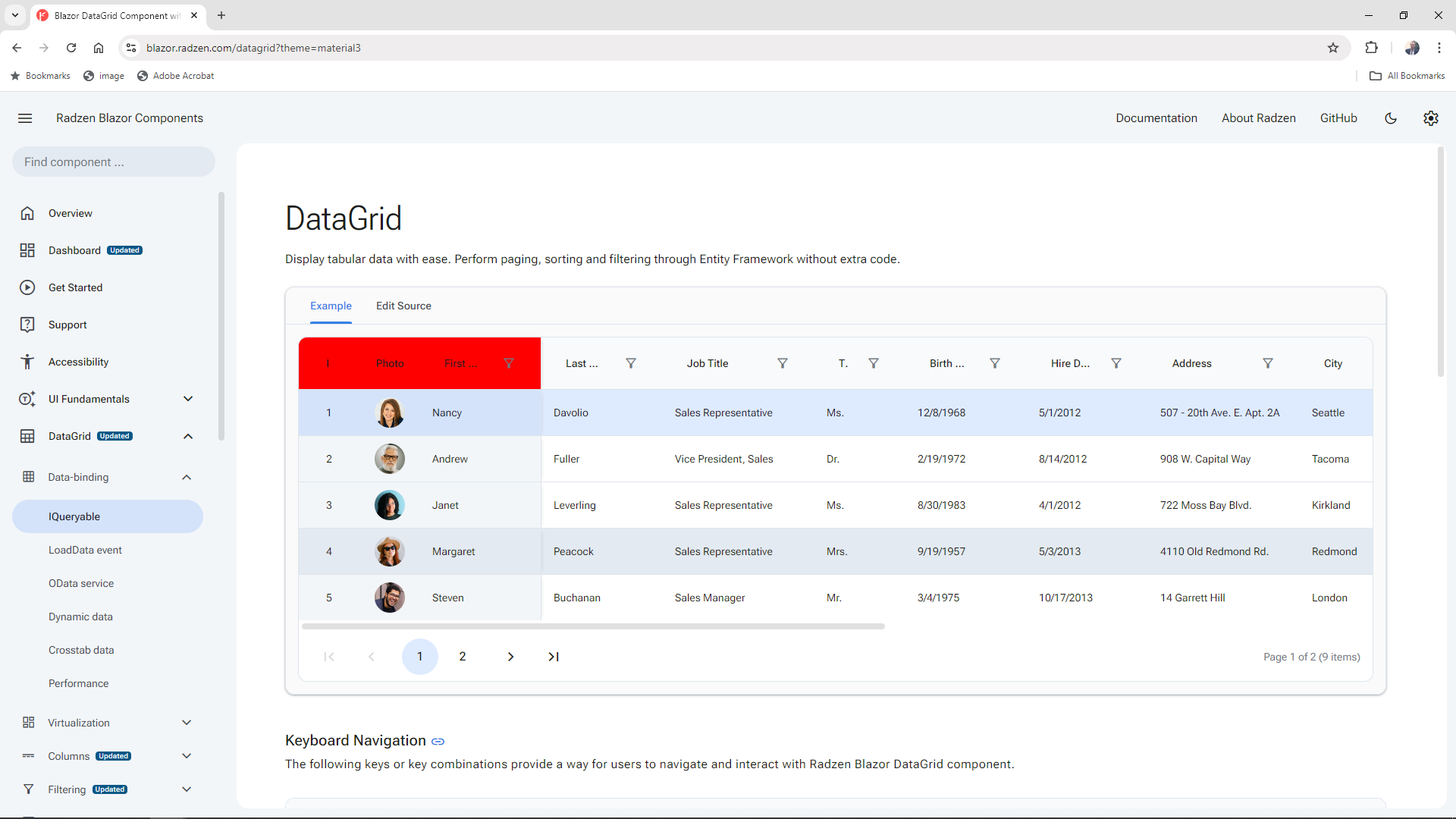Click the Last Name column filter icon
This screenshot has height=819, width=1456.
coord(630,363)
